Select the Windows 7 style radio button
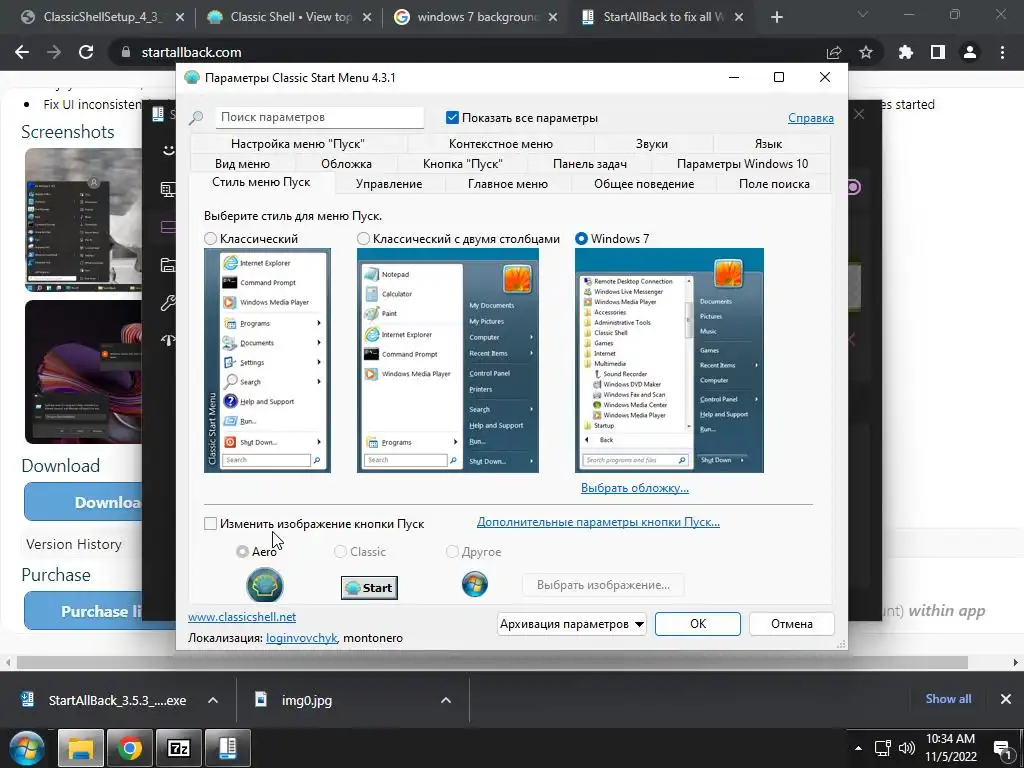This screenshot has height=768, width=1024. click(x=581, y=239)
